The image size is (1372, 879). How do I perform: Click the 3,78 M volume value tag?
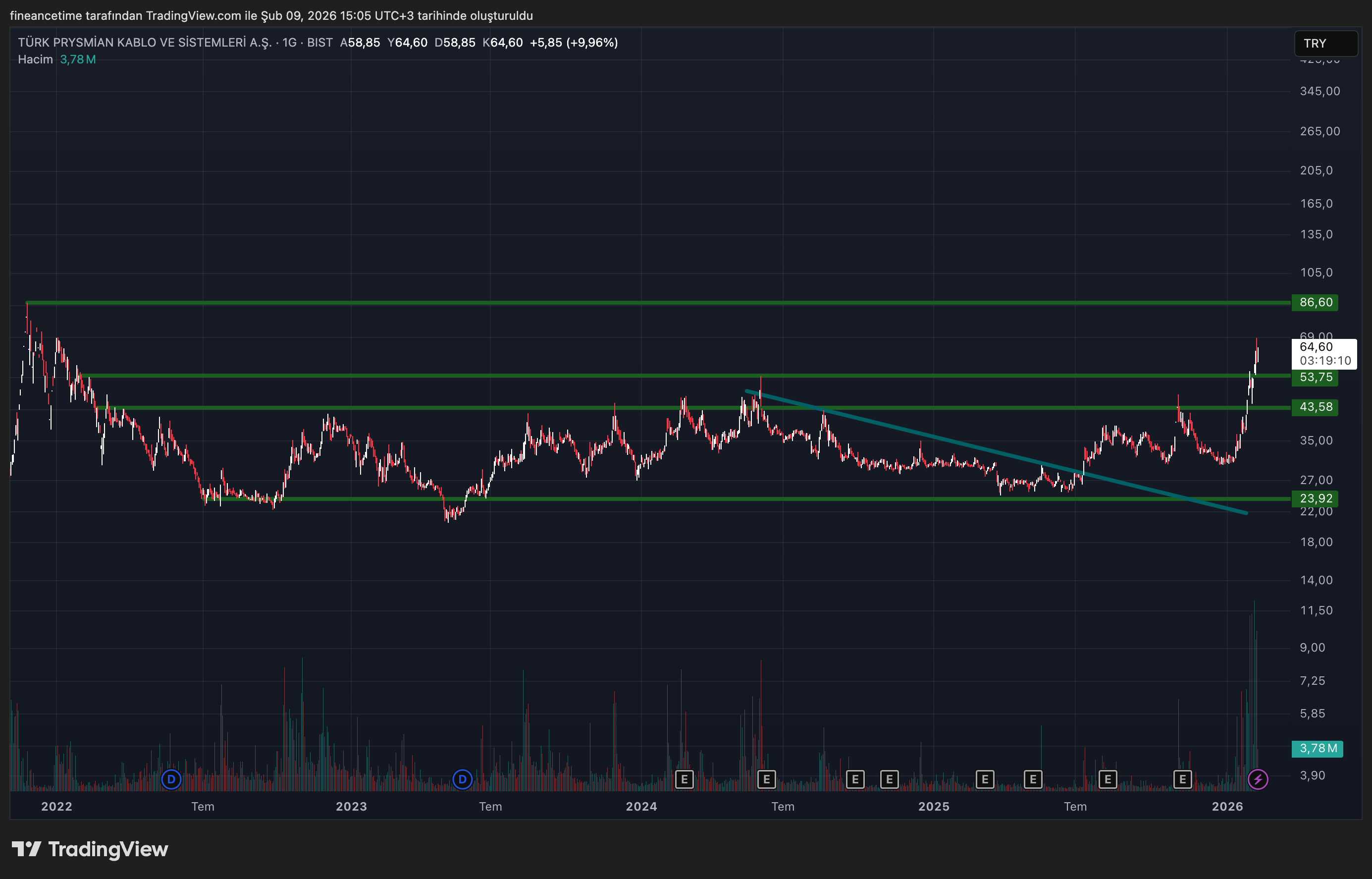click(x=1317, y=748)
